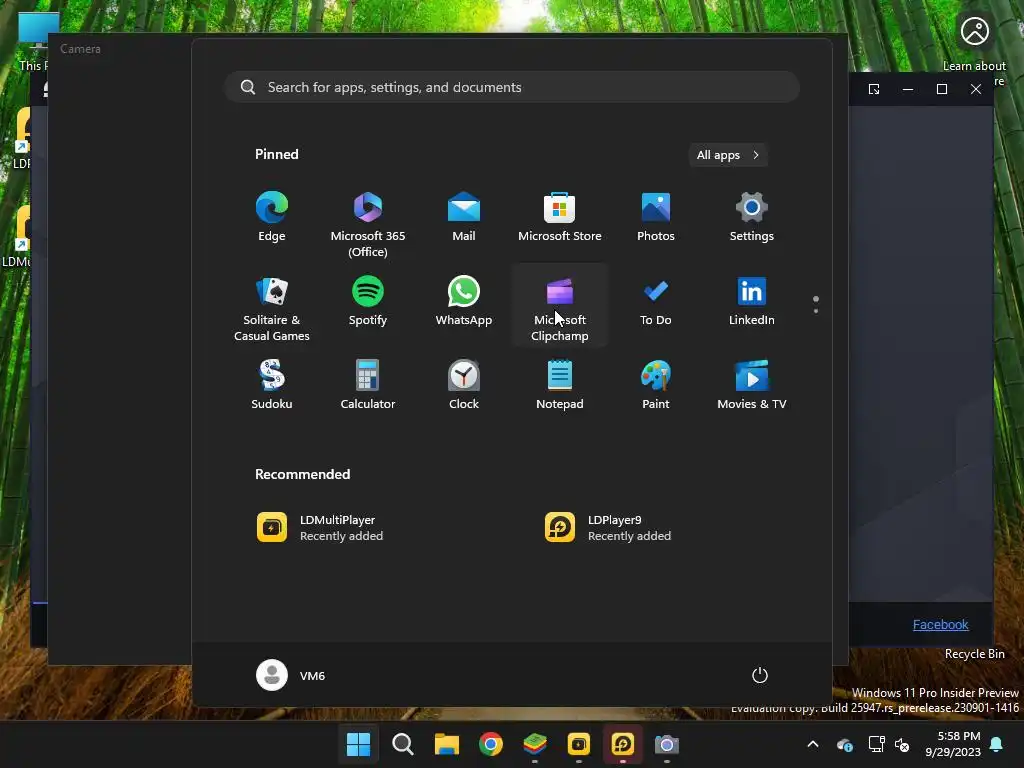Open network status tray icon
Image resolution: width=1024 pixels, height=768 pixels.
tap(876, 744)
